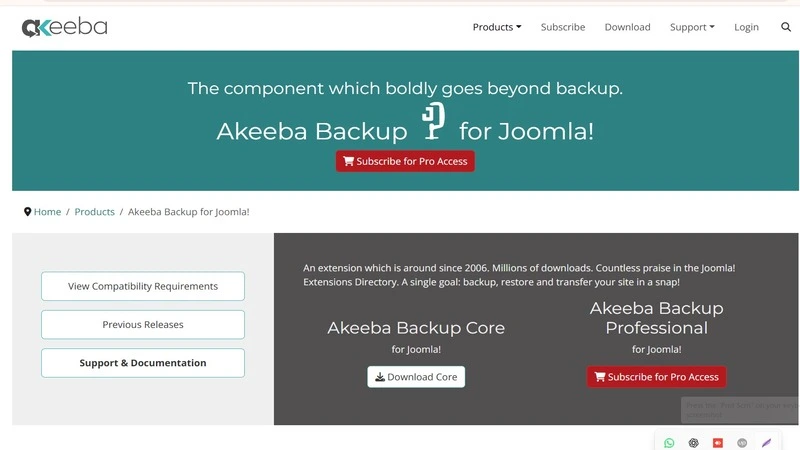Open the Subscribe menu item
Viewport: 800px width, 450px height.
(x=563, y=27)
